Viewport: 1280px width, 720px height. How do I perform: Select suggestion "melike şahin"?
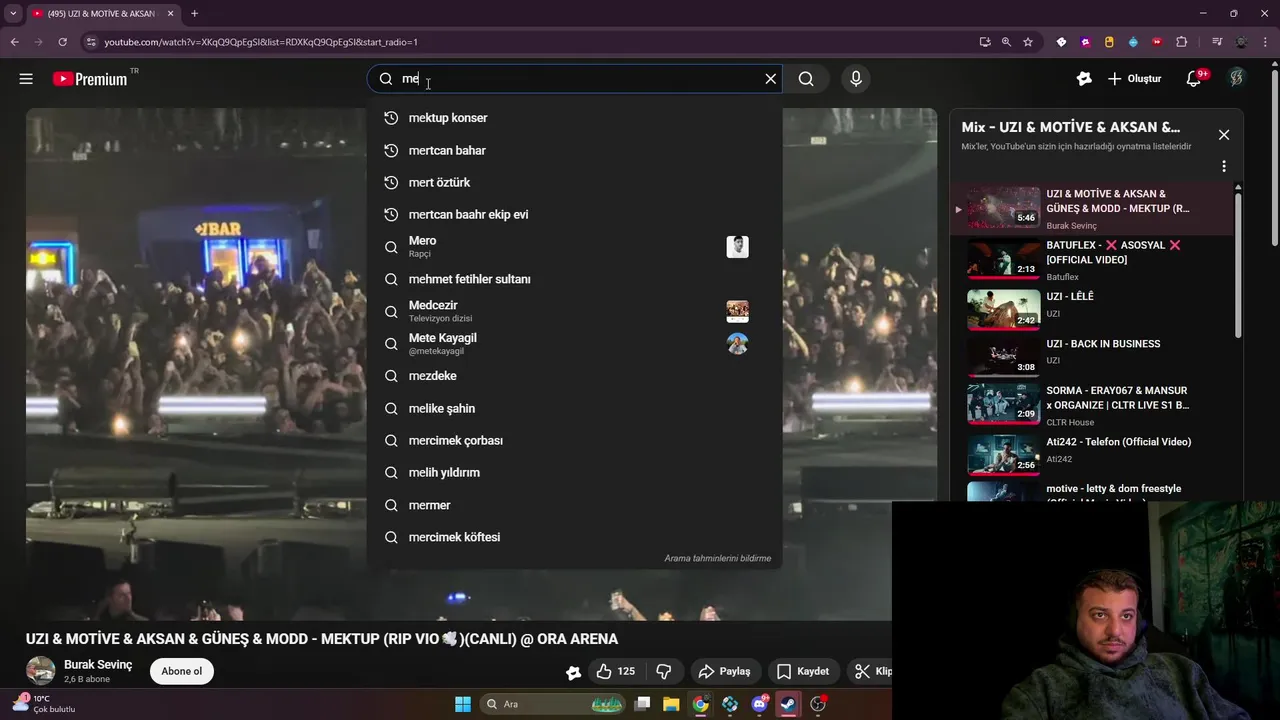click(x=574, y=408)
